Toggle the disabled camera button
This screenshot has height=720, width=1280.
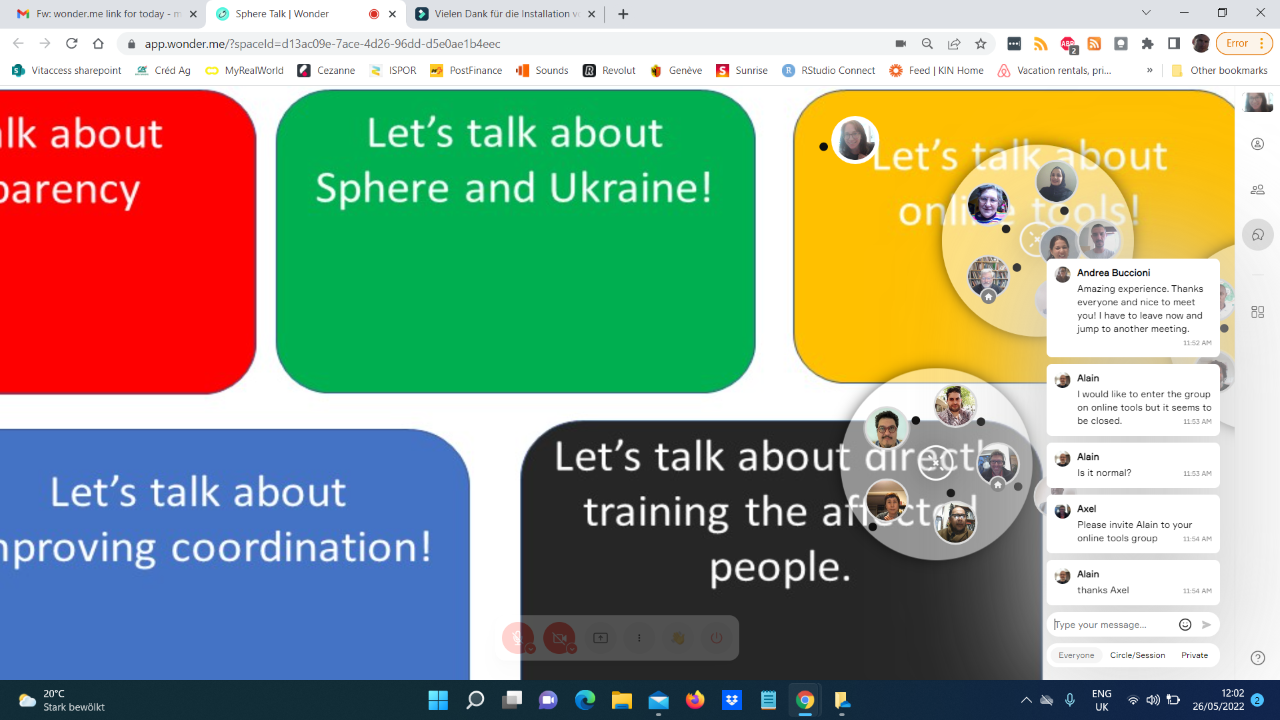[558, 636]
